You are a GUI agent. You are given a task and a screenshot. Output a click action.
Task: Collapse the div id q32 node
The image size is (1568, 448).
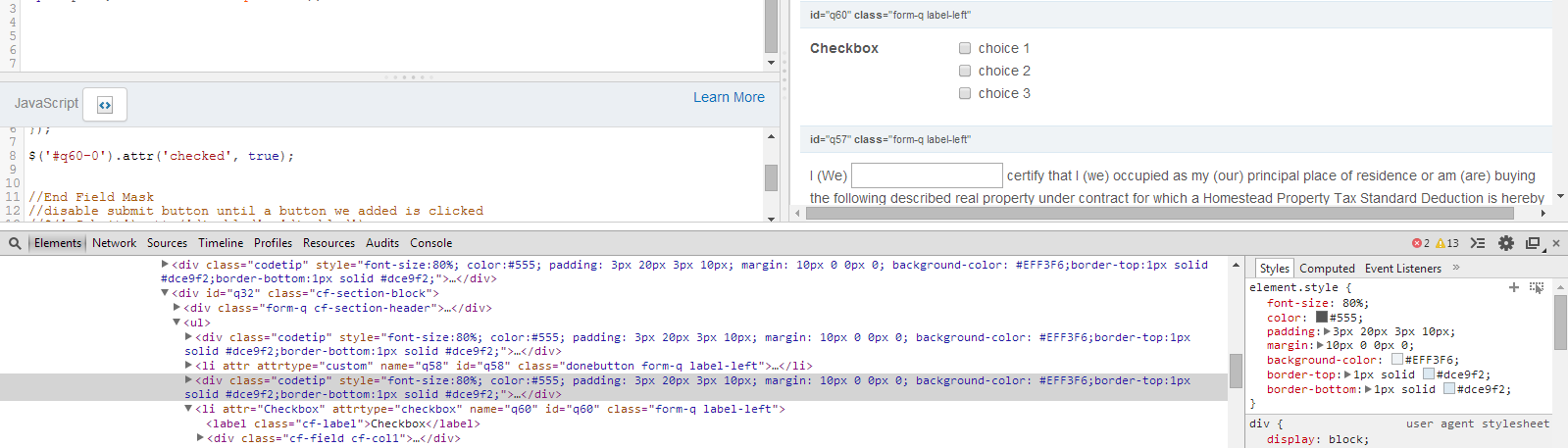pyautogui.click(x=165, y=293)
